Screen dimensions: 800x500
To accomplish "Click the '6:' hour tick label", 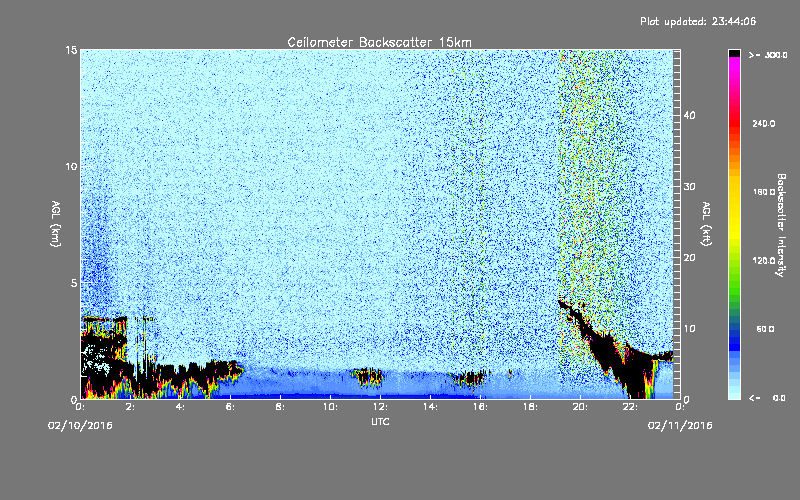I will click(x=231, y=407).
